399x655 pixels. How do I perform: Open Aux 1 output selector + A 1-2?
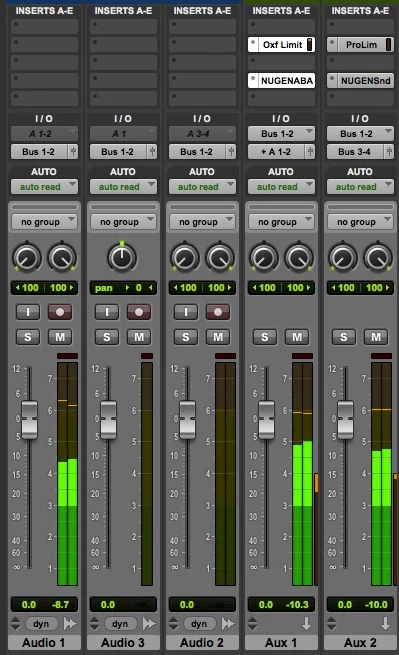coord(276,152)
